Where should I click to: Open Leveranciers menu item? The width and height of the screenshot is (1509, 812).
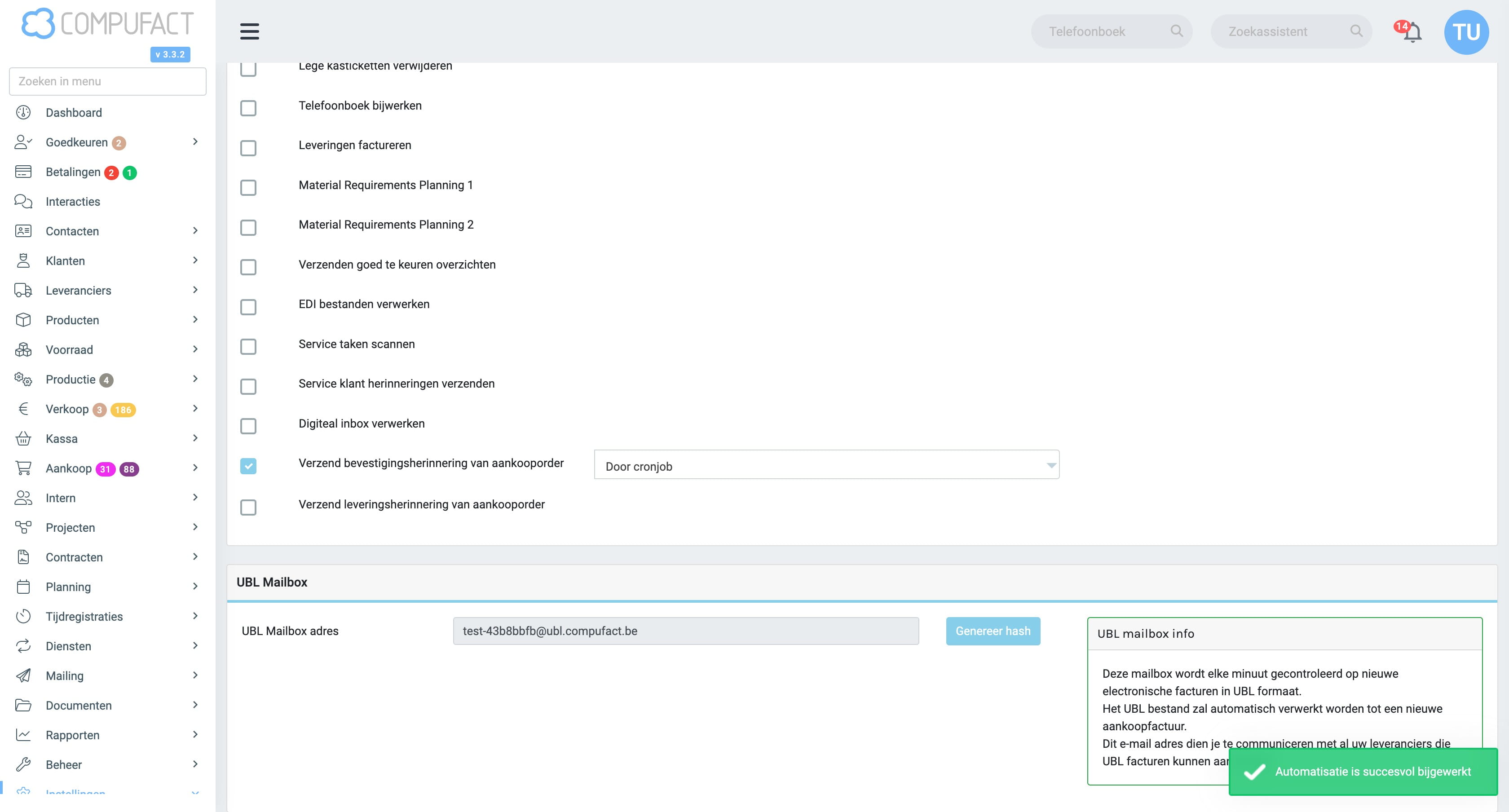tap(108, 291)
